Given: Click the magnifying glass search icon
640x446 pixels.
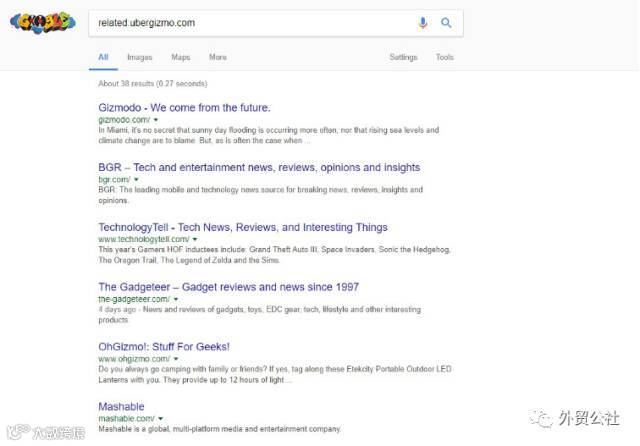Looking at the screenshot, I should coord(446,22).
